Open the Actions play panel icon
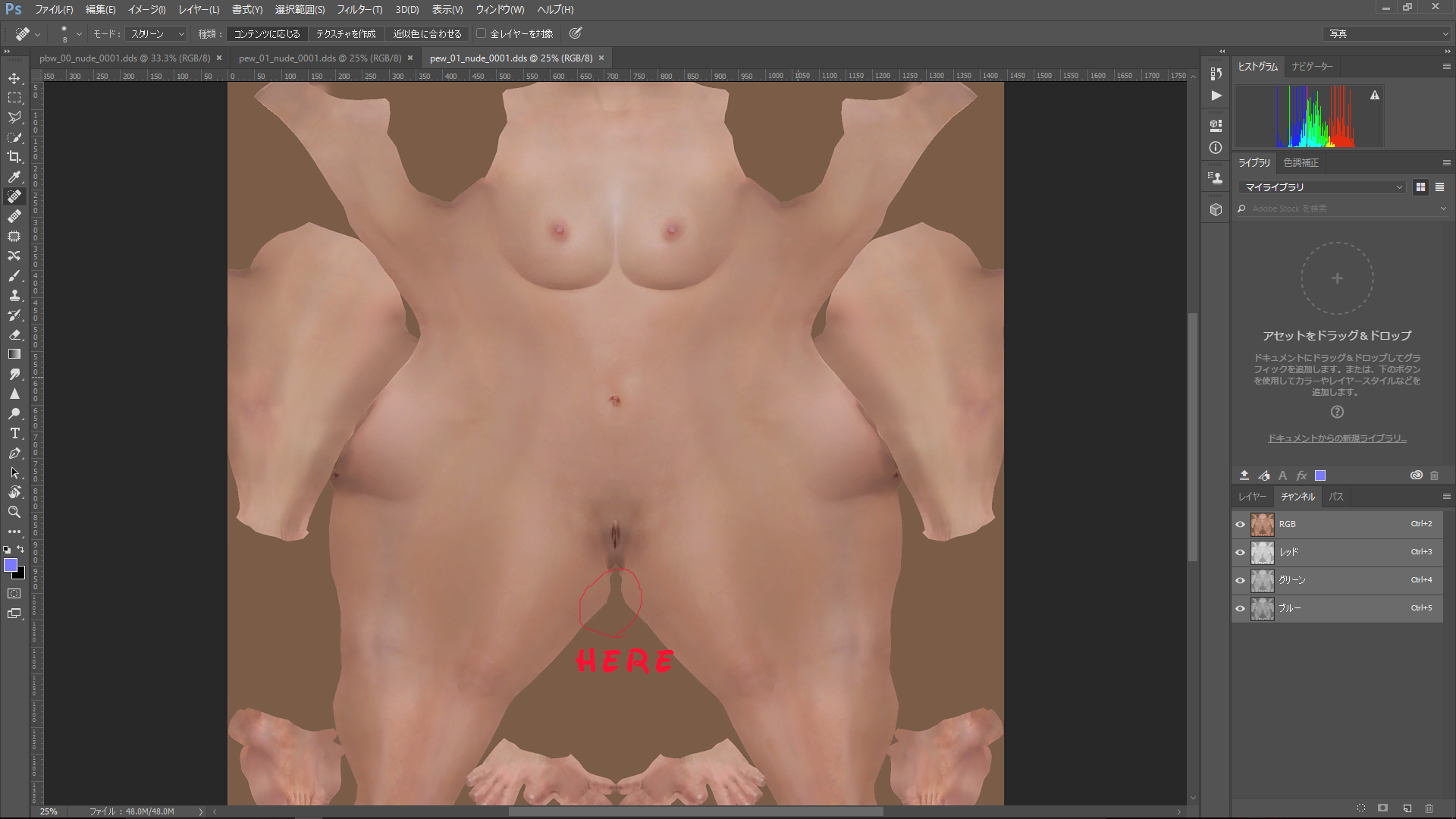This screenshot has width=1456, height=819. (x=1216, y=96)
